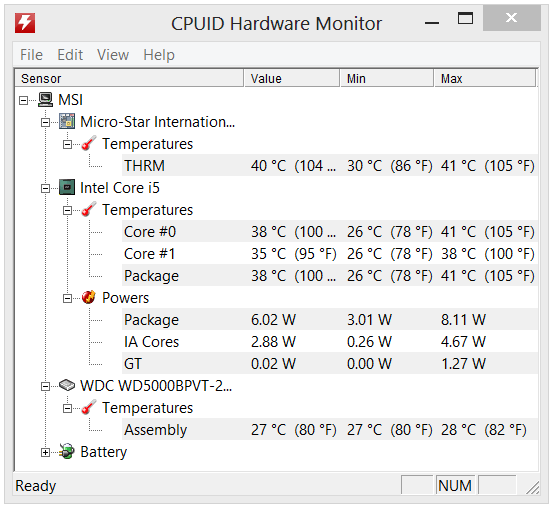Click the Value column header
553x507 pixels.
292,78
